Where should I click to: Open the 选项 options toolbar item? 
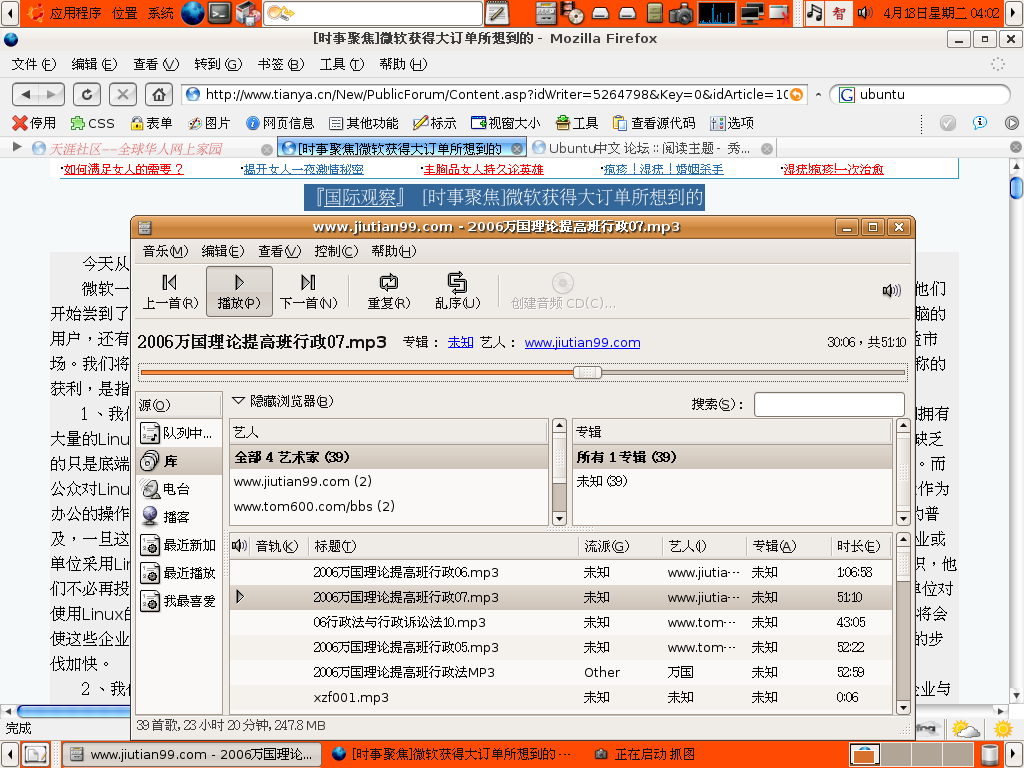tap(732, 123)
